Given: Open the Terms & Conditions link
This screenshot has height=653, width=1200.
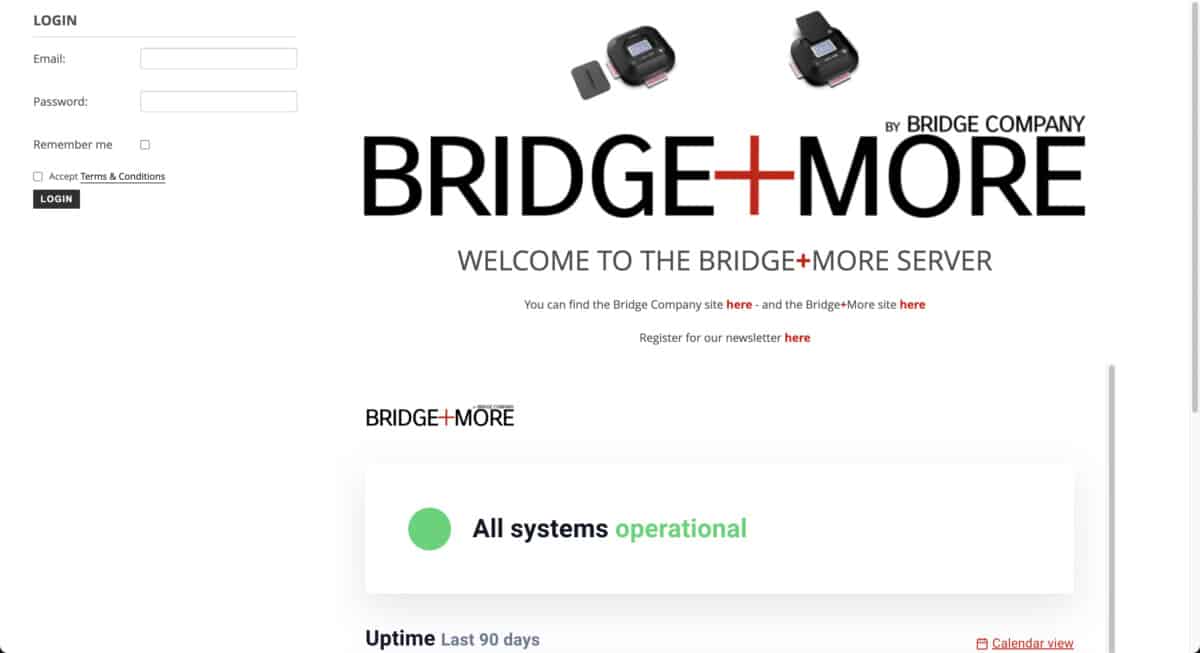Looking at the screenshot, I should click(x=123, y=177).
